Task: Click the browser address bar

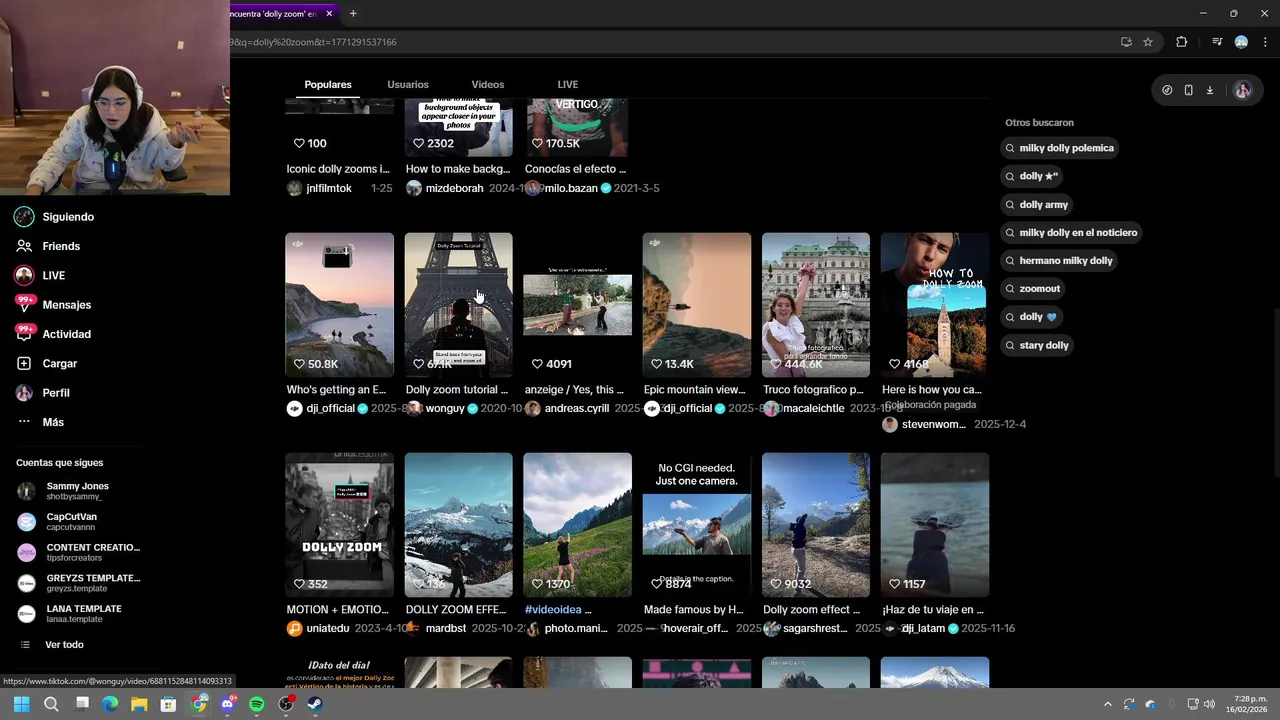Action: pyautogui.click(x=670, y=42)
